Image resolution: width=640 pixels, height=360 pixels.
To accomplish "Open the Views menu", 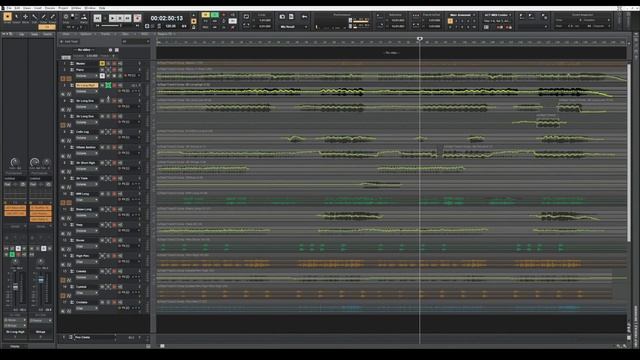I will (27, 8).
